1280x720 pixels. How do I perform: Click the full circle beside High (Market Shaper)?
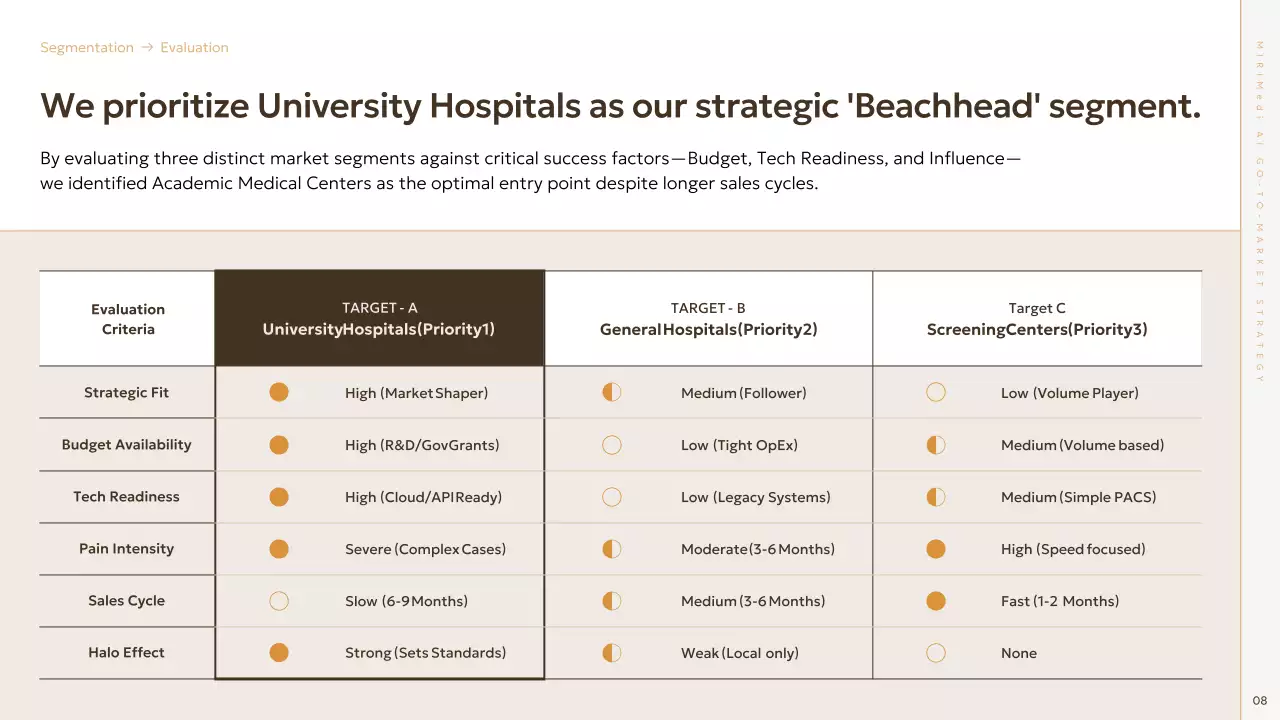279,392
